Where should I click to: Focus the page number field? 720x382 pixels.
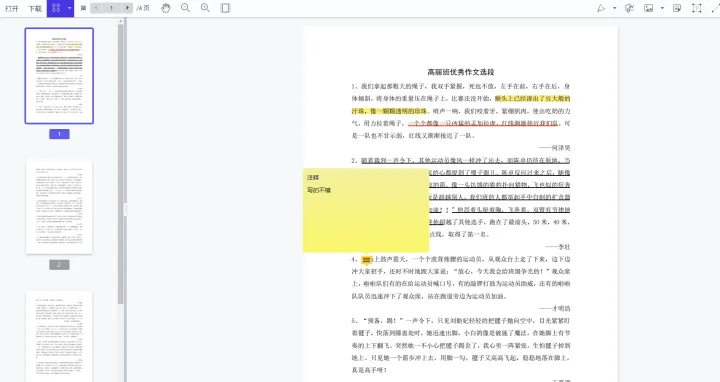pos(112,8)
